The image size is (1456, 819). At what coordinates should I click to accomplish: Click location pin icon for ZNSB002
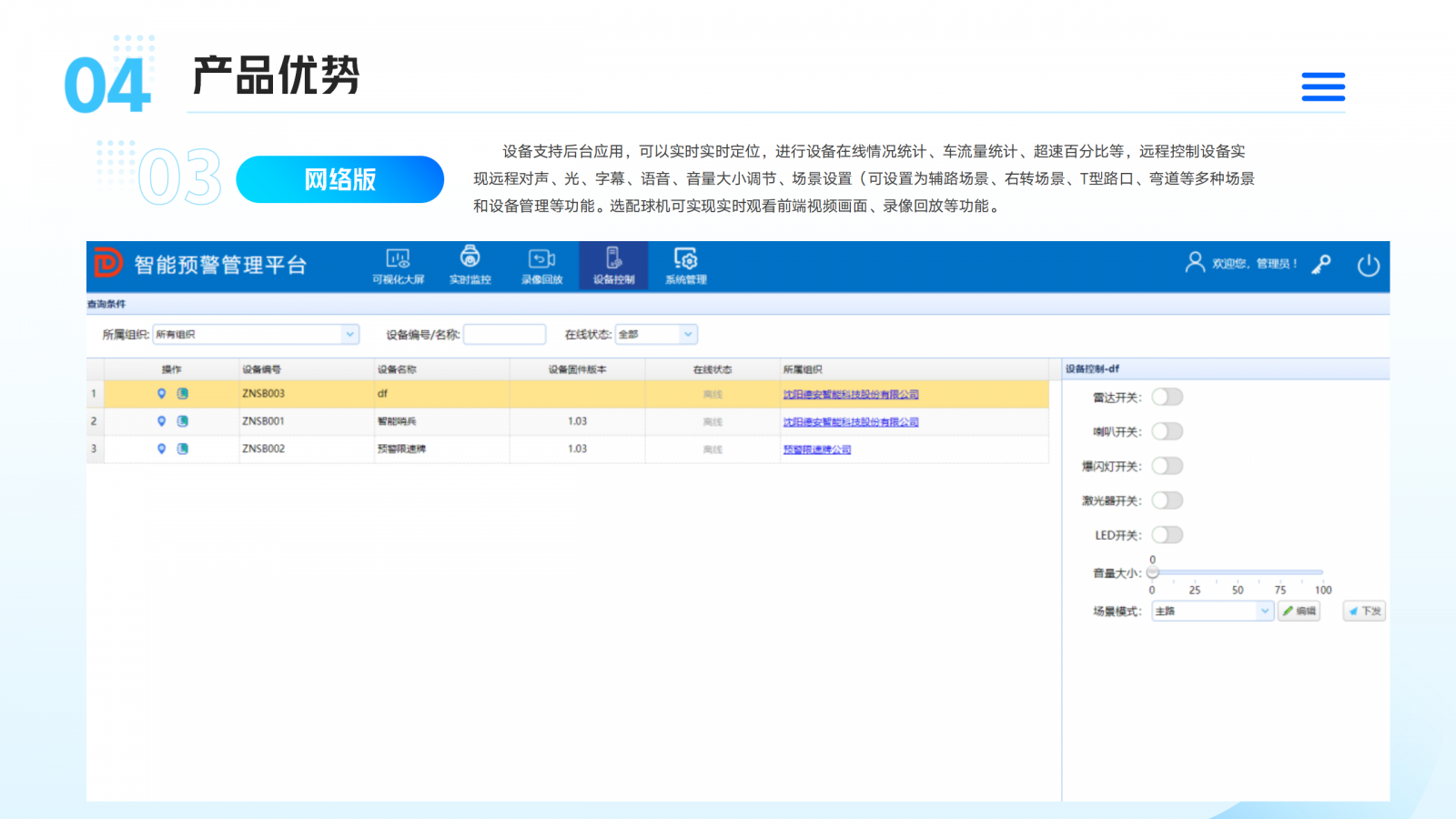162,449
